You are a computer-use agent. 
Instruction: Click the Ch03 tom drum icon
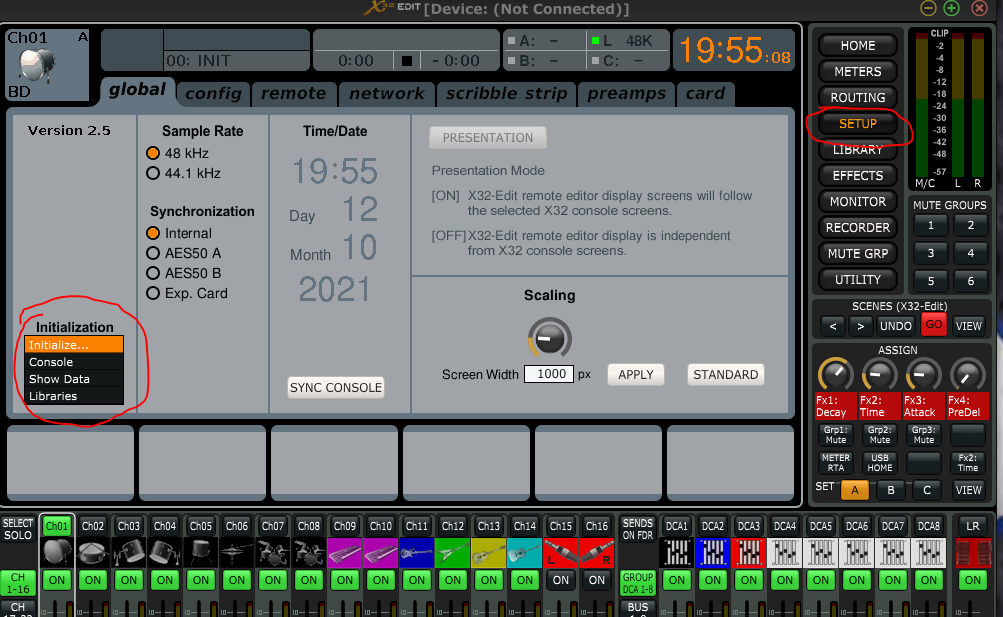coord(129,552)
